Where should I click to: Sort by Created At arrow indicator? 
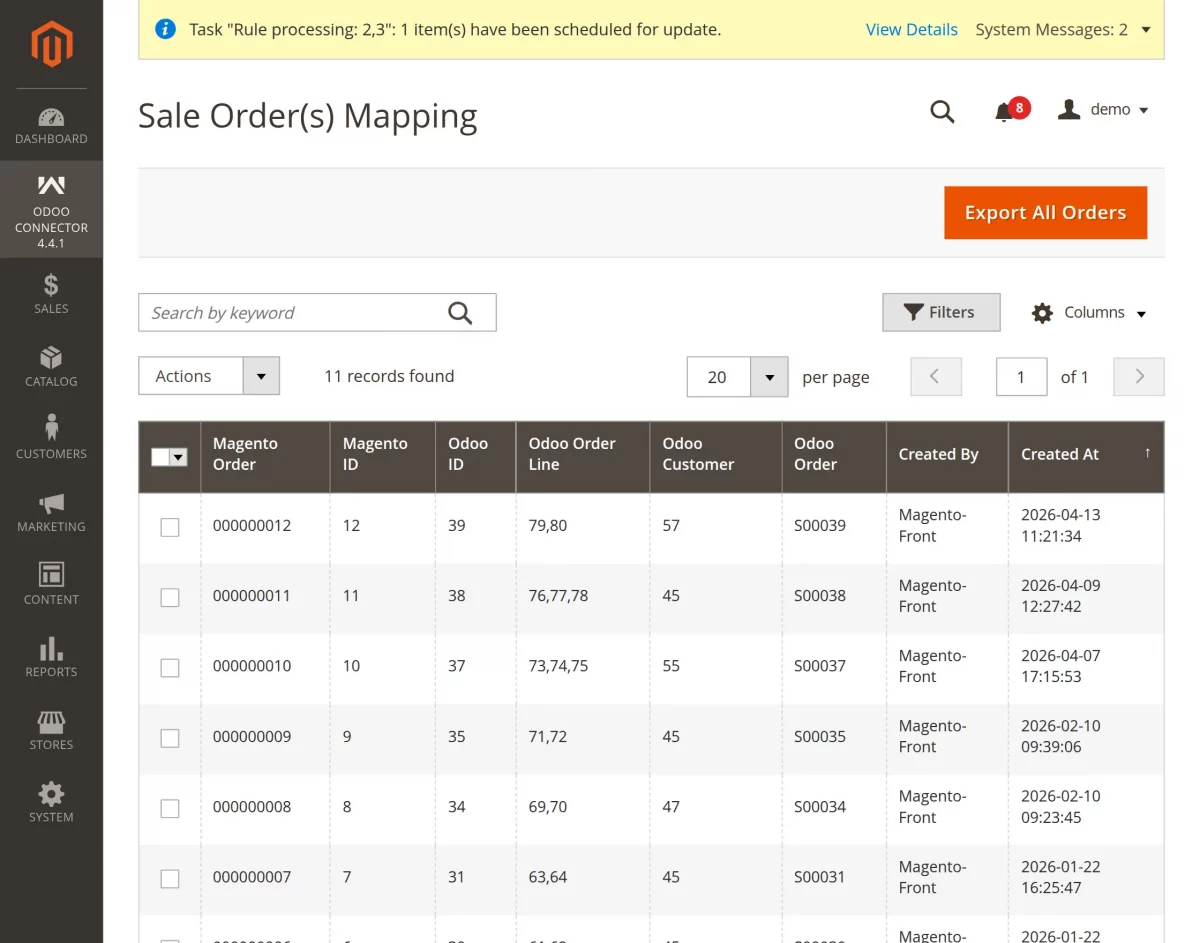pos(1147,453)
